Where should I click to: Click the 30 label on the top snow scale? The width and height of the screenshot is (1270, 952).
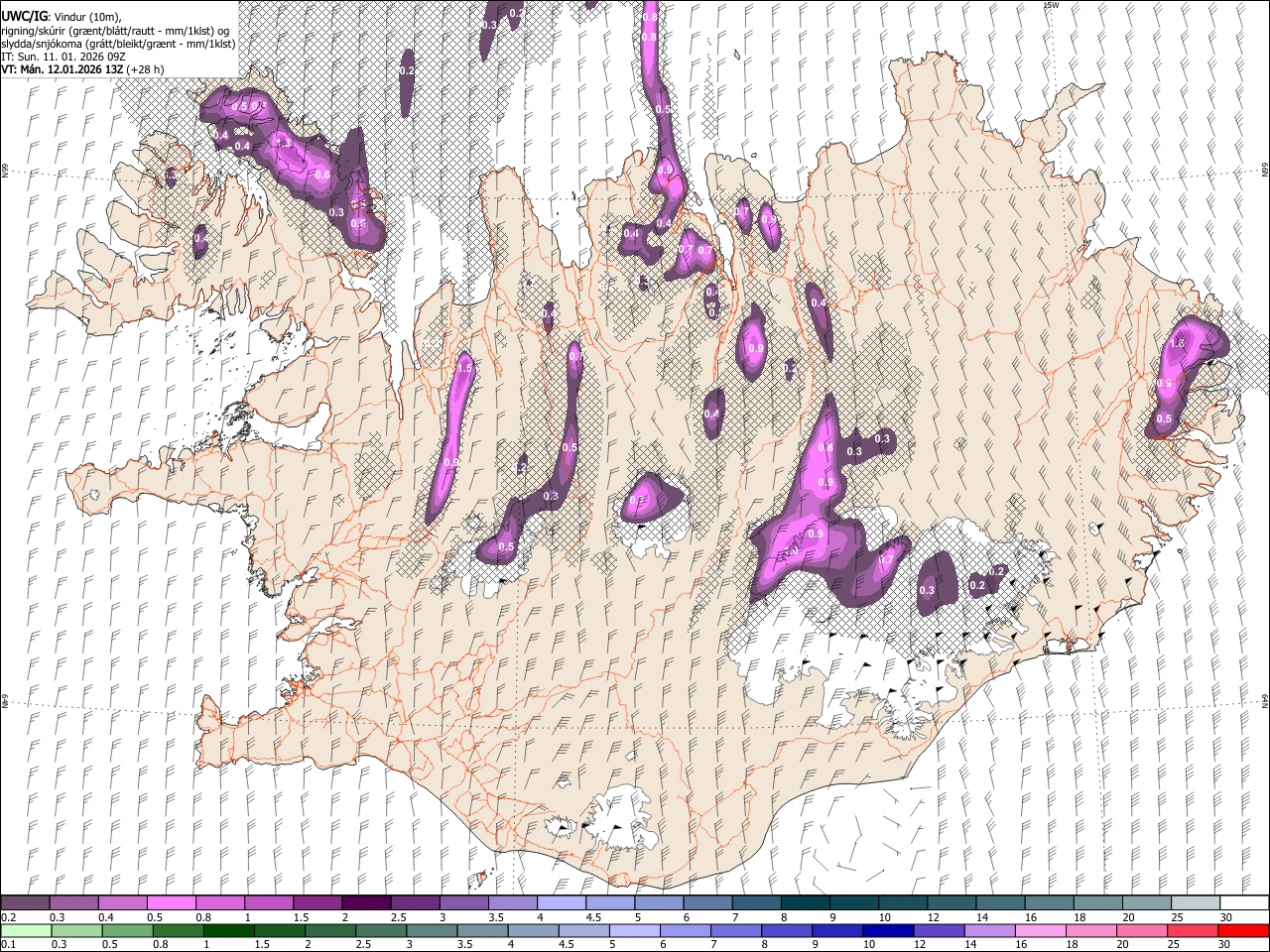coord(1225,917)
